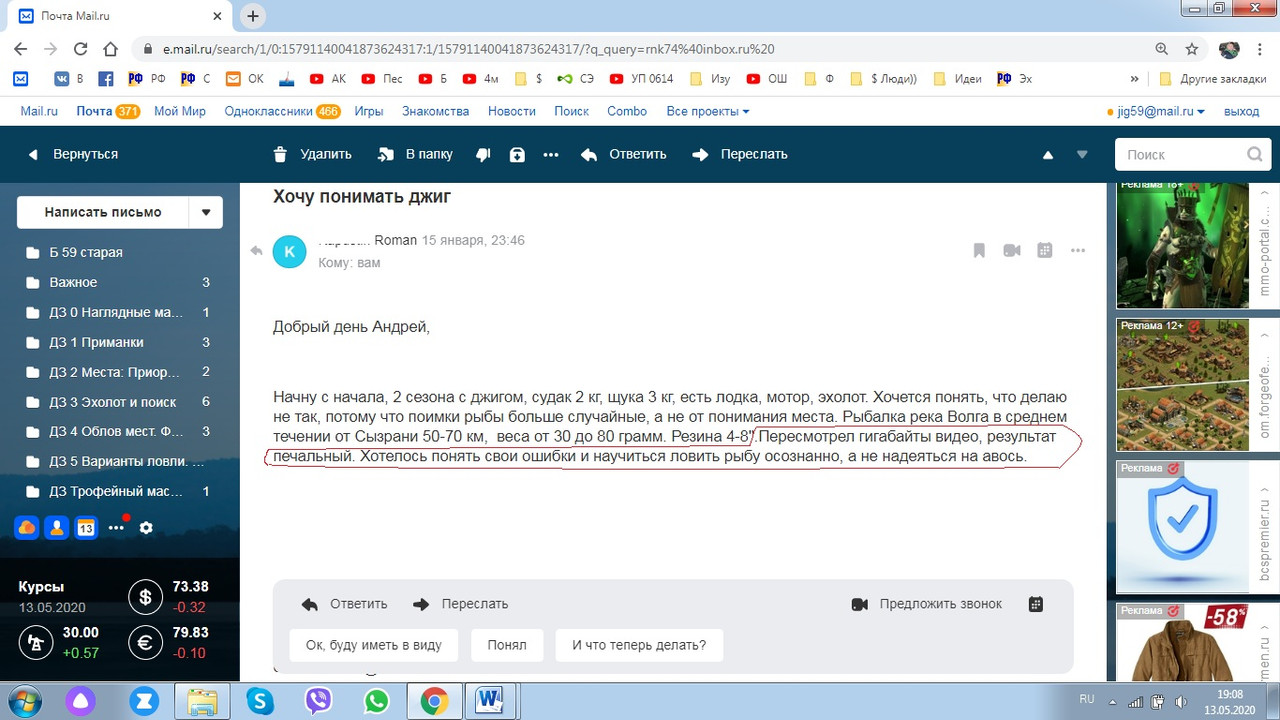Open more actions with the toolbar ellipsis icon

(x=553, y=154)
